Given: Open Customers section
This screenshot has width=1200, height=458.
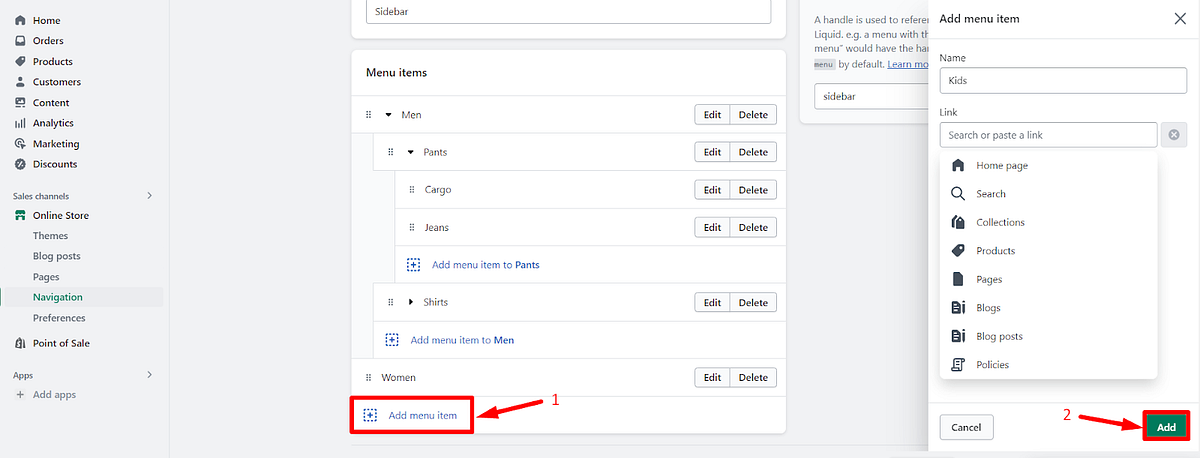Looking at the screenshot, I should tap(57, 82).
